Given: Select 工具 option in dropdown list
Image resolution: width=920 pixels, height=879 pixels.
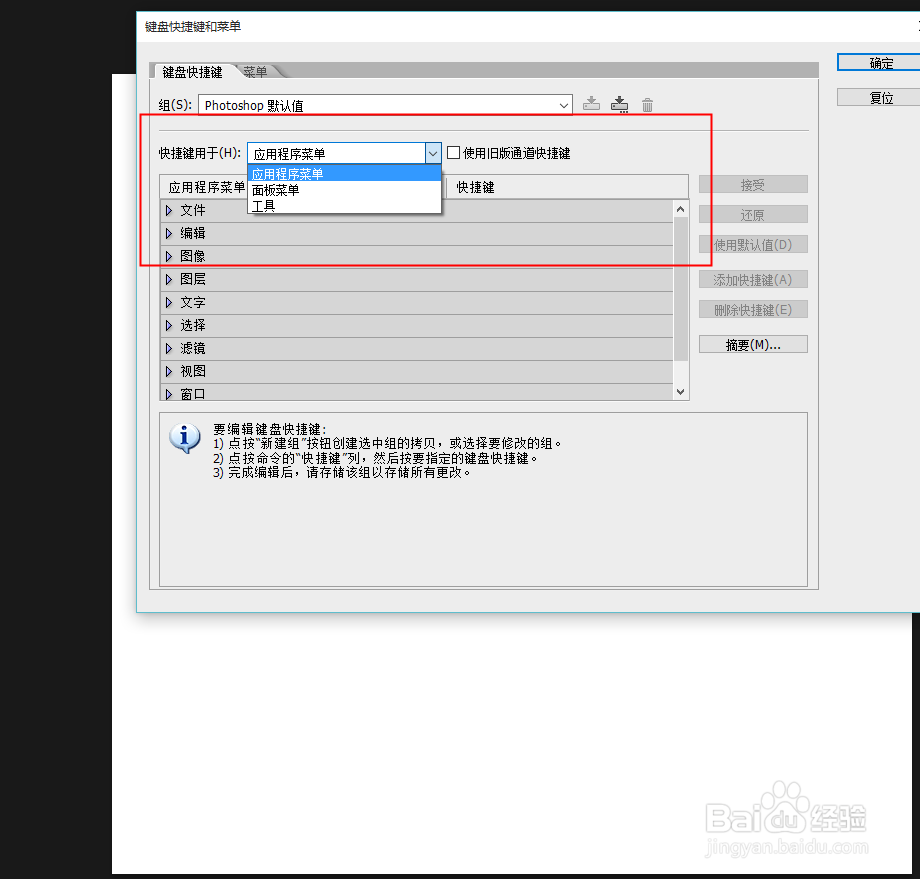Looking at the screenshot, I should click(344, 205).
